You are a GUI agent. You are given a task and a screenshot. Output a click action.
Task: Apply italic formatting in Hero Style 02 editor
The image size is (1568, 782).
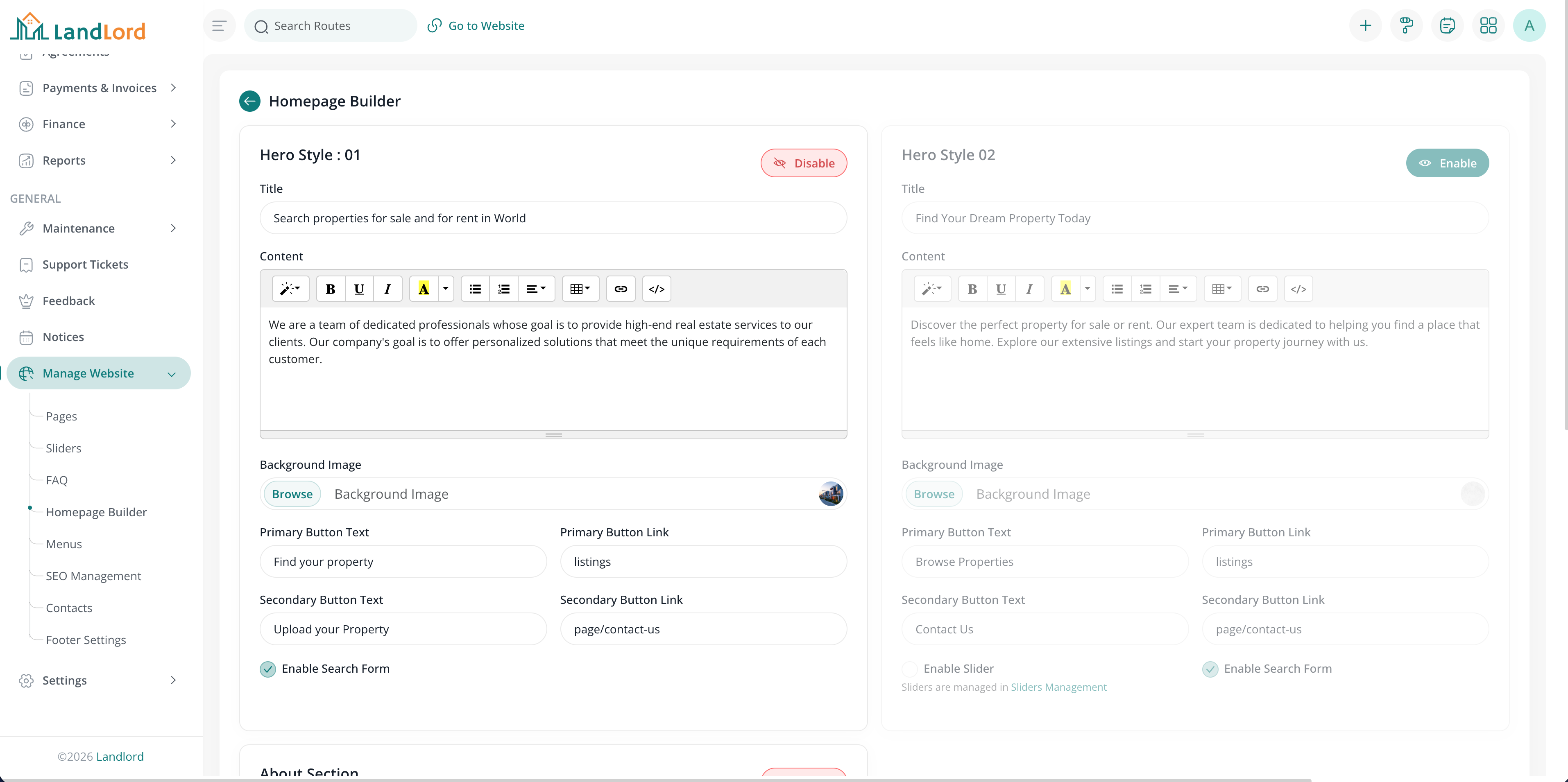pyautogui.click(x=1029, y=289)
